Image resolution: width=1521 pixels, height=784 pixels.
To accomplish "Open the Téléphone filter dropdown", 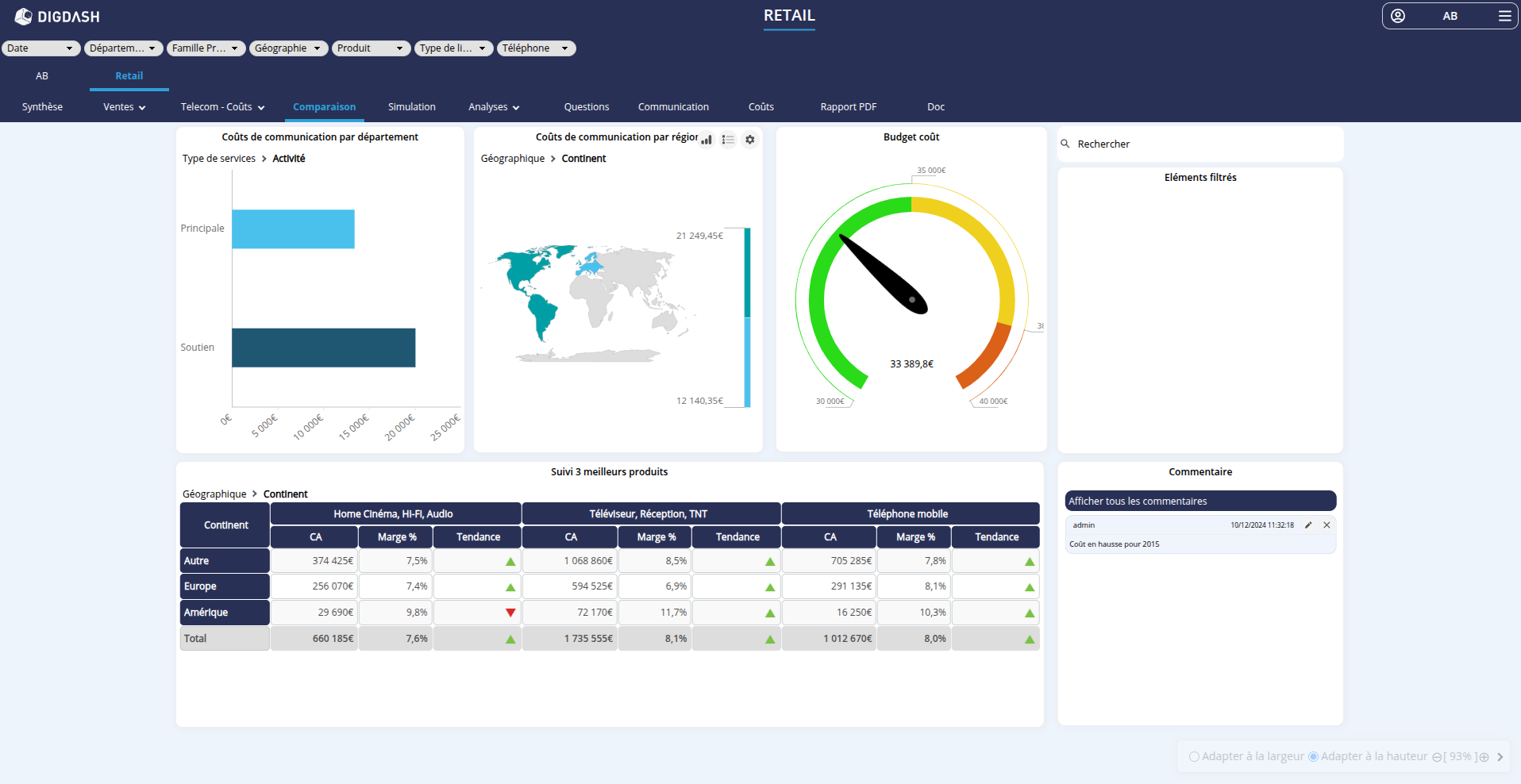I will click(x=536, y=48).
